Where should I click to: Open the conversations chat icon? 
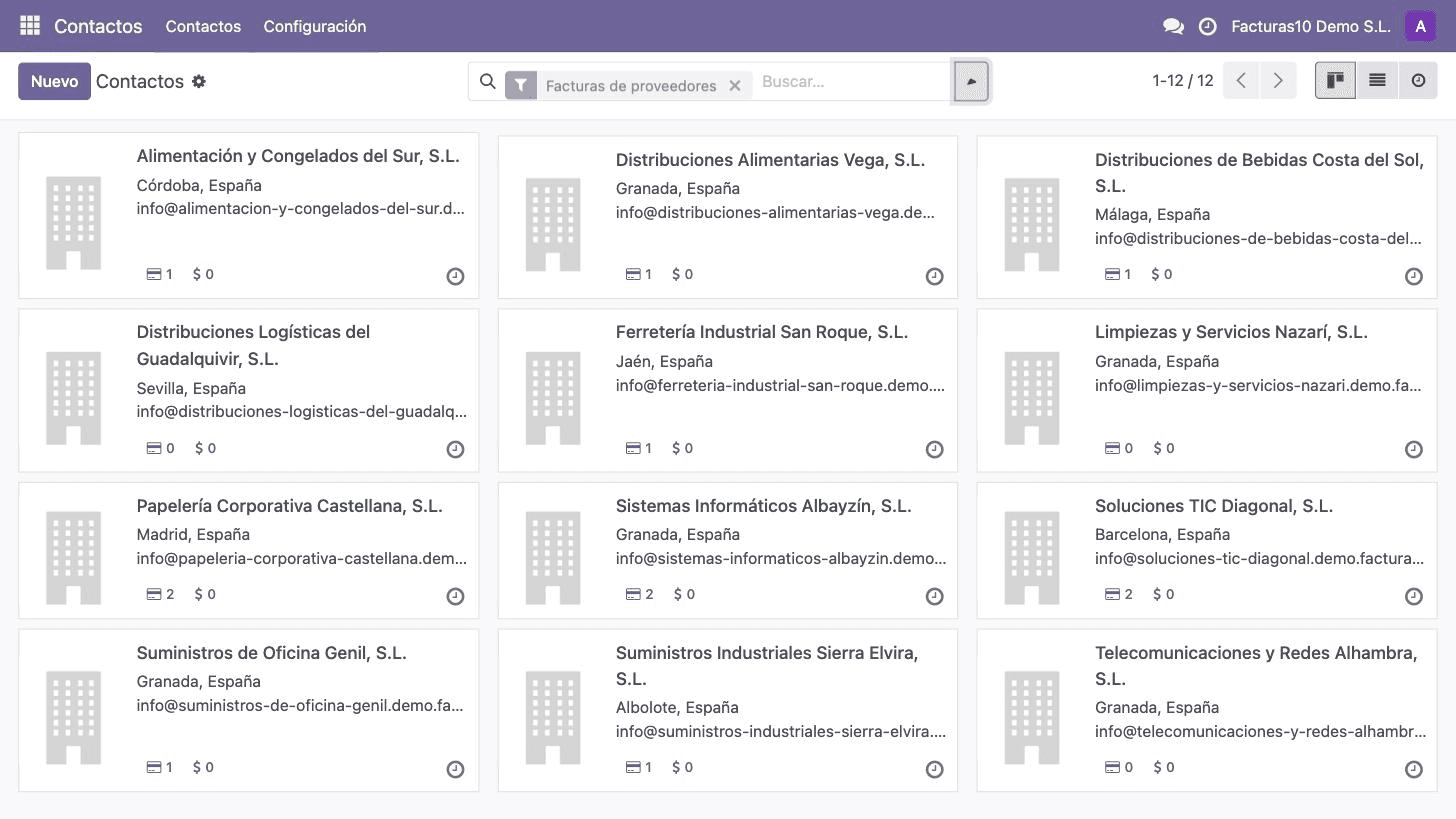pos(1173,27)
